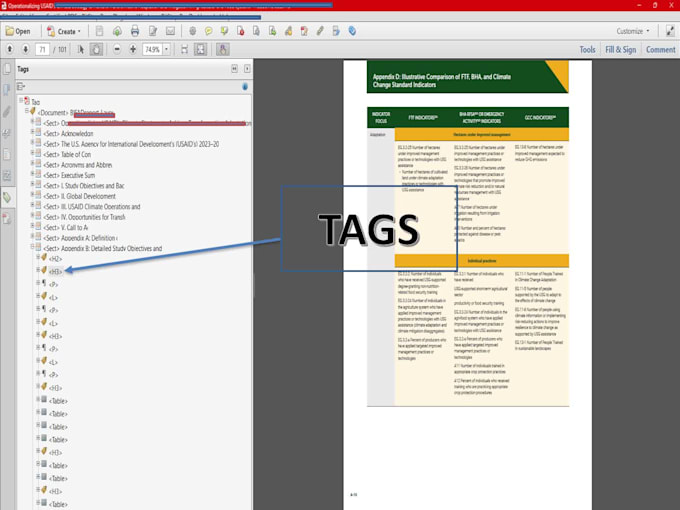The width and height of the screenshot is (680, 510).
Task: Open the Tags panel options menu
Action: pos(20,87)
